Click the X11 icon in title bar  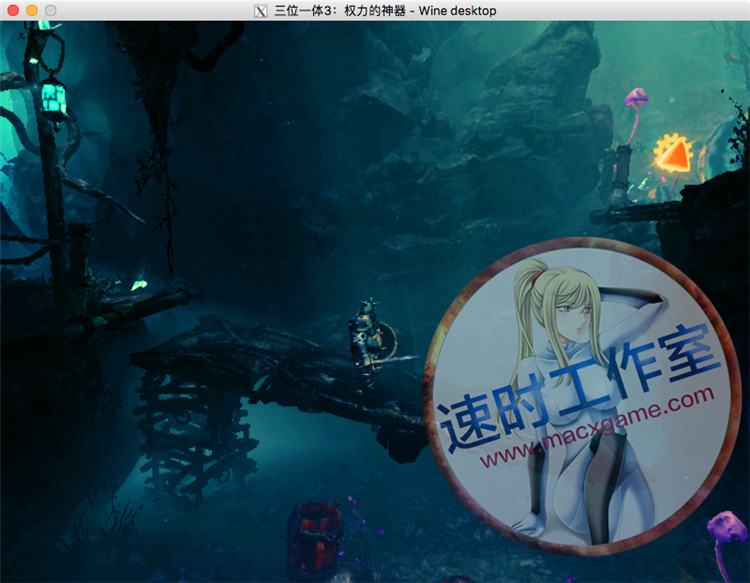click(260, 11)
